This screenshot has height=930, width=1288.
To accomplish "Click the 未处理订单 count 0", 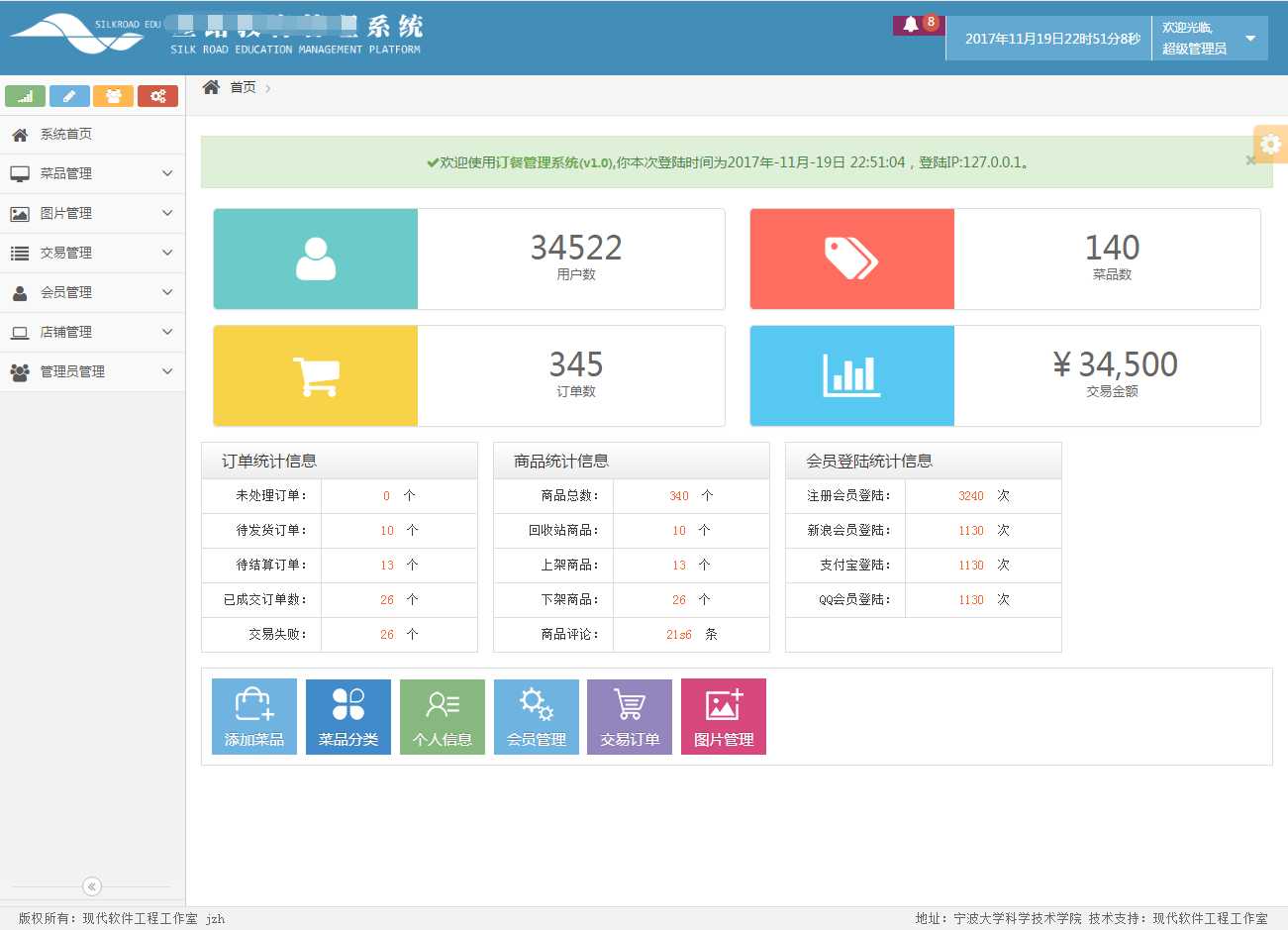I will [386, 496].
